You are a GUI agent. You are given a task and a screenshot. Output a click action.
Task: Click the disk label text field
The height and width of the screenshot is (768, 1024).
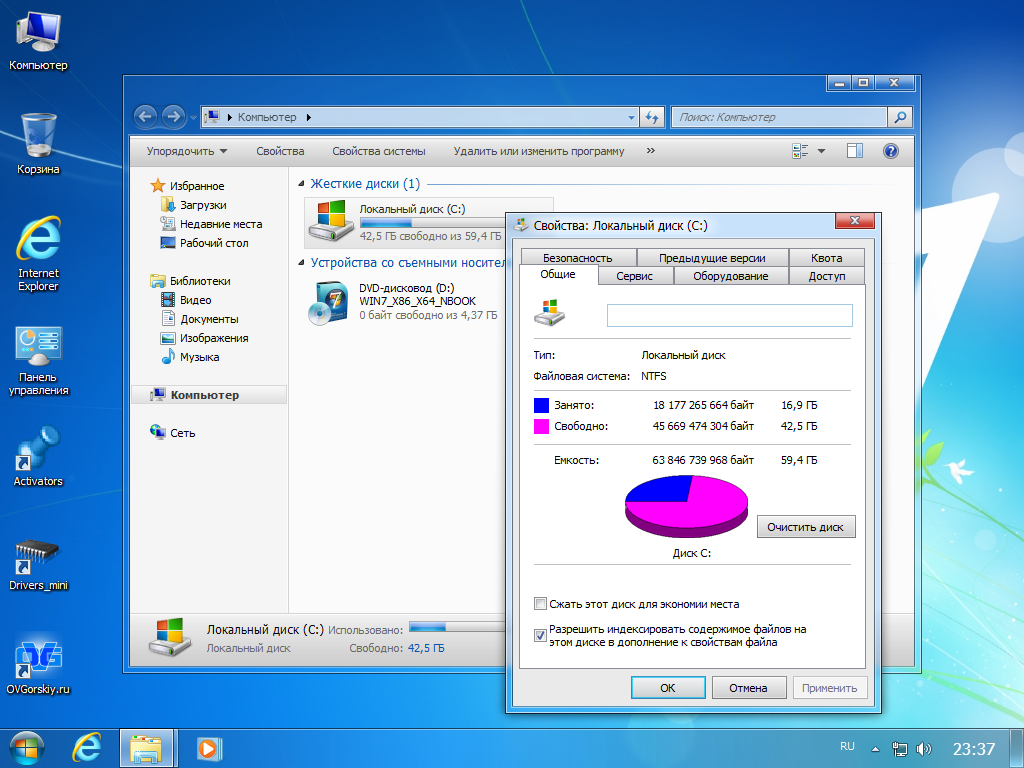pos(729,315)
